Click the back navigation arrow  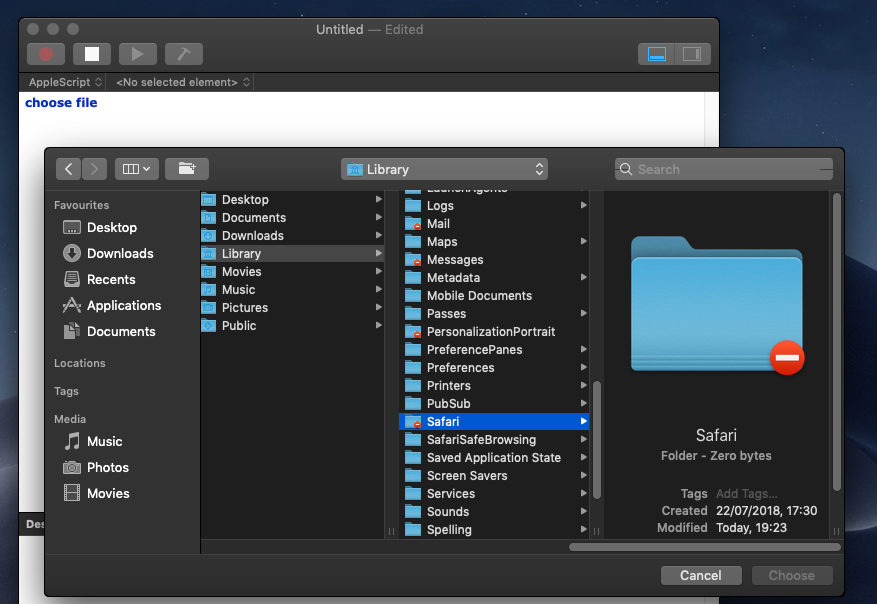(68, 169)
